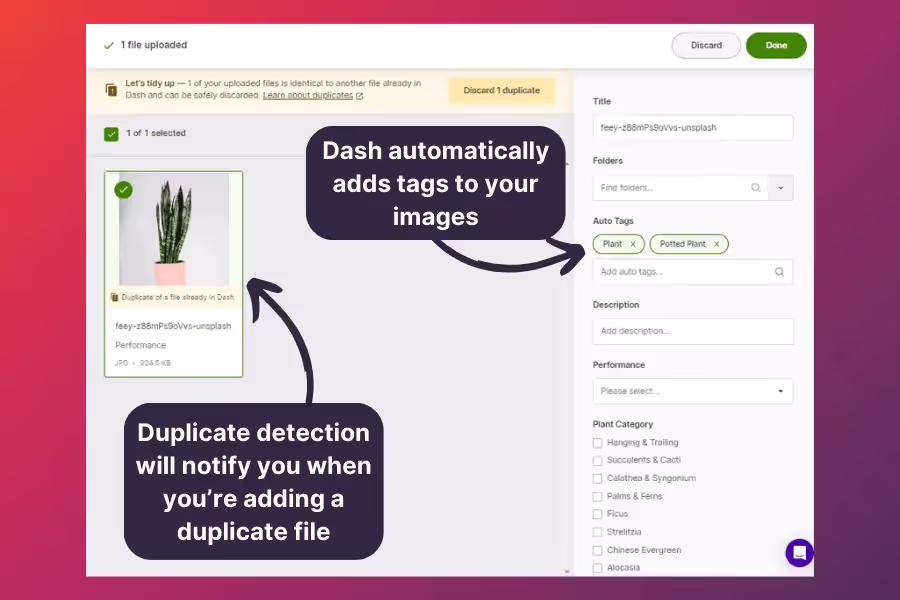Viewport: 900px width, 600px height.
Task: Check the Chinese Evergreen box
Action: point(598,550)
